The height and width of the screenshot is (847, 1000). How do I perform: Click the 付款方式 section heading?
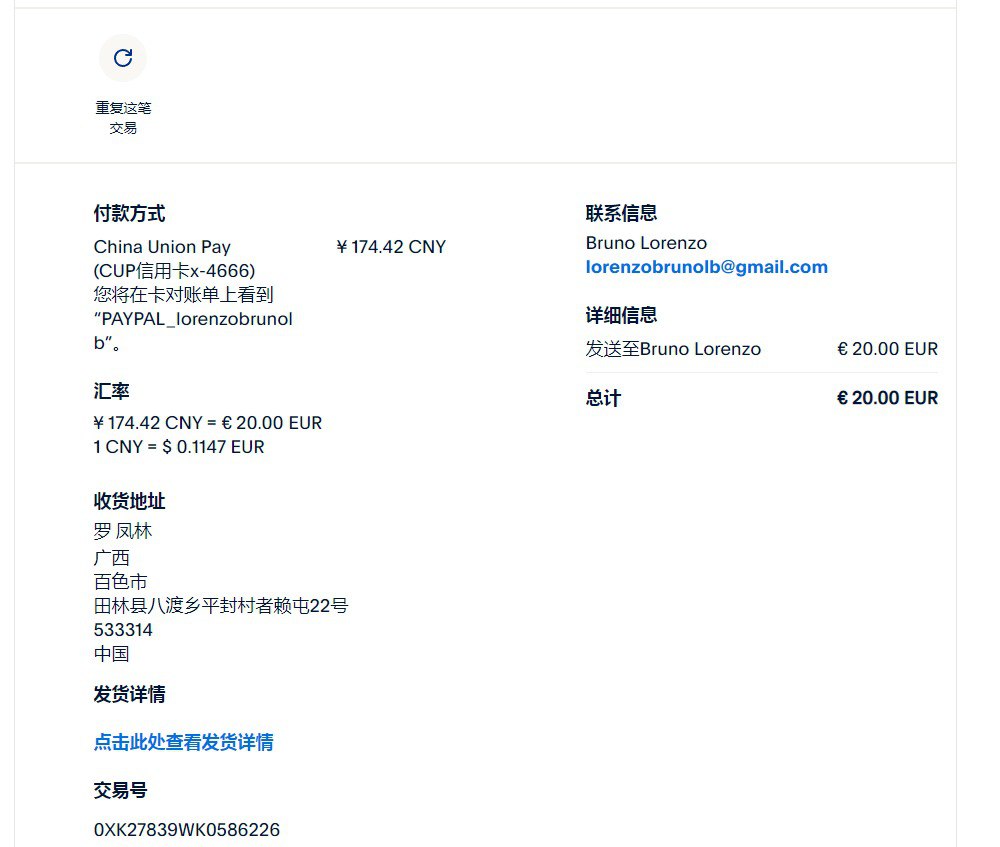point(129,213)
